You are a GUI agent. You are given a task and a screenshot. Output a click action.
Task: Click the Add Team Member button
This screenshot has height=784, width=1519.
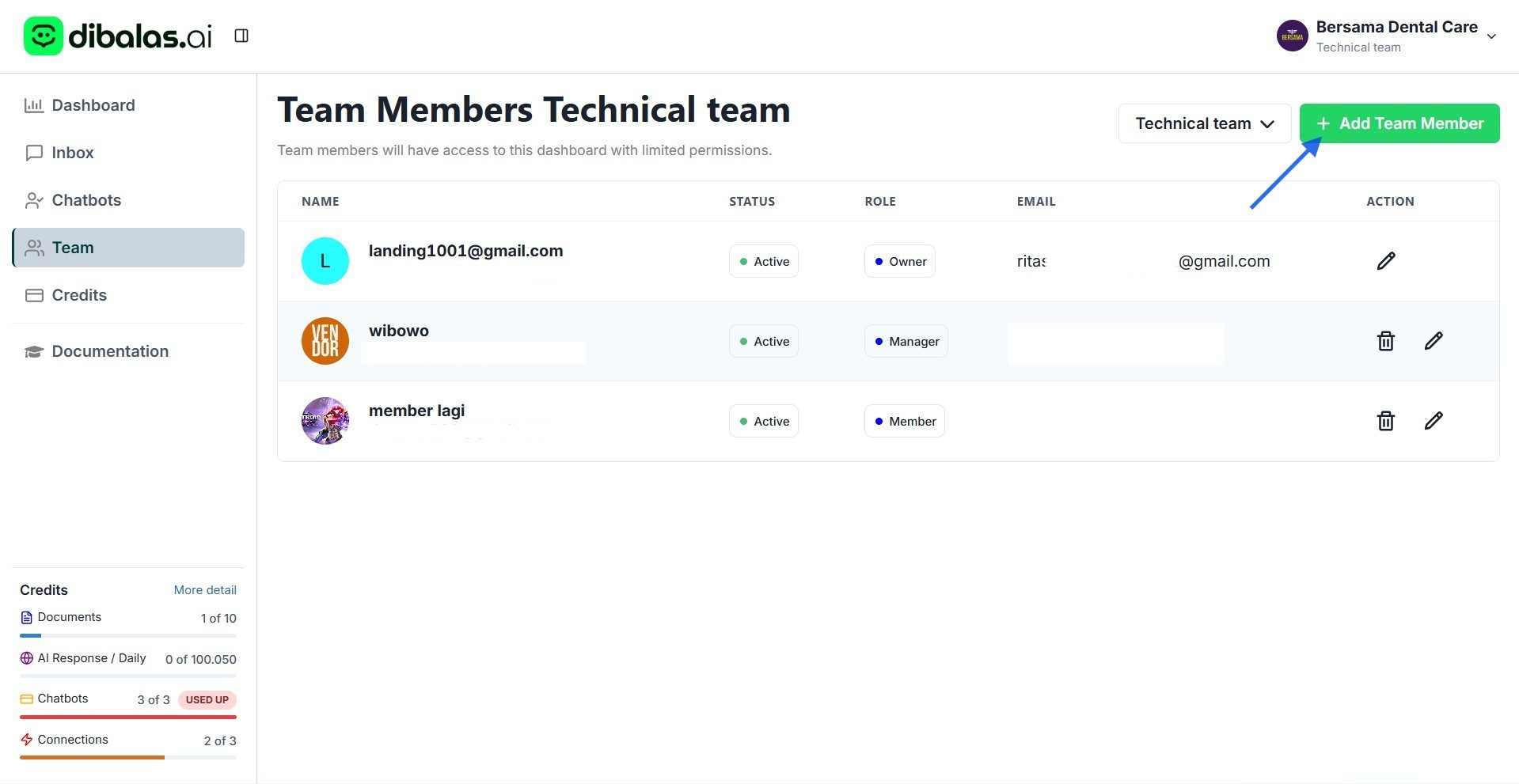tap(1399, 123)
